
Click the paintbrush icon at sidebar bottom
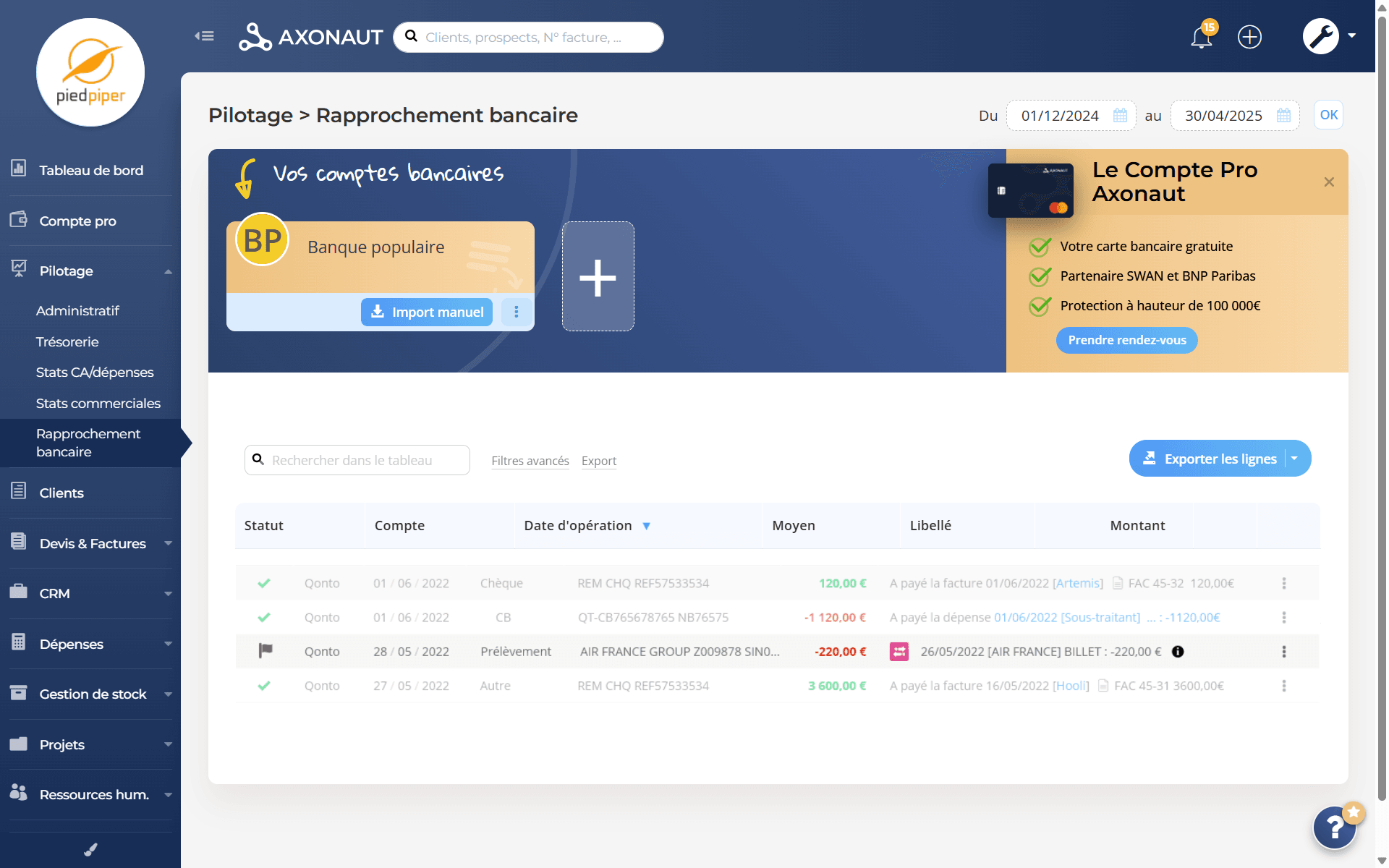coord(90,850)
